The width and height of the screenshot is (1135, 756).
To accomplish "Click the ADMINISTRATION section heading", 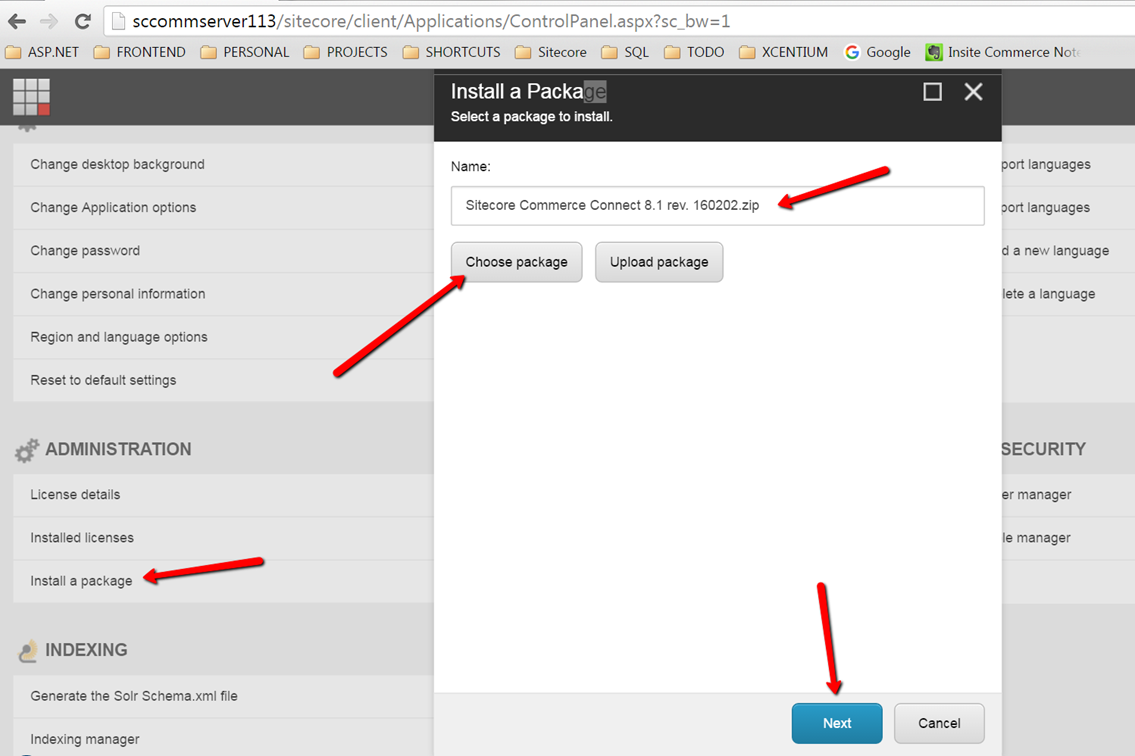I will coord(118,449).
